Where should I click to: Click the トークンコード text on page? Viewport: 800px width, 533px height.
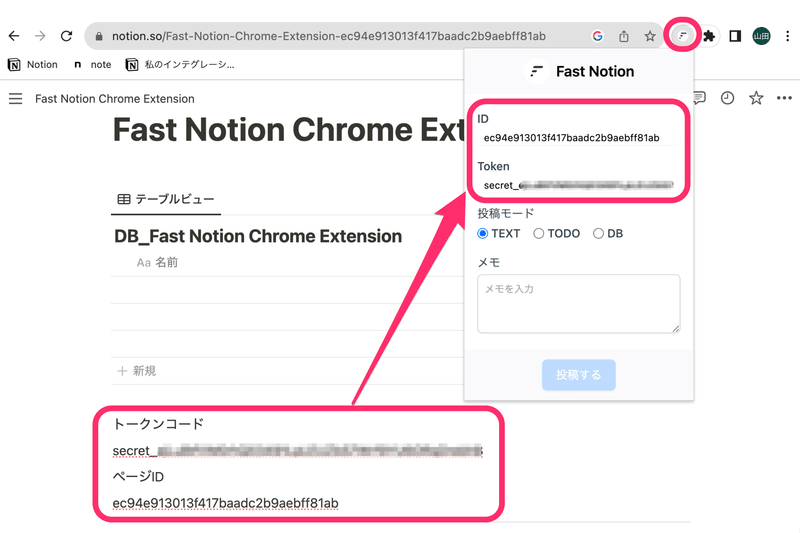tap(159, 424)
